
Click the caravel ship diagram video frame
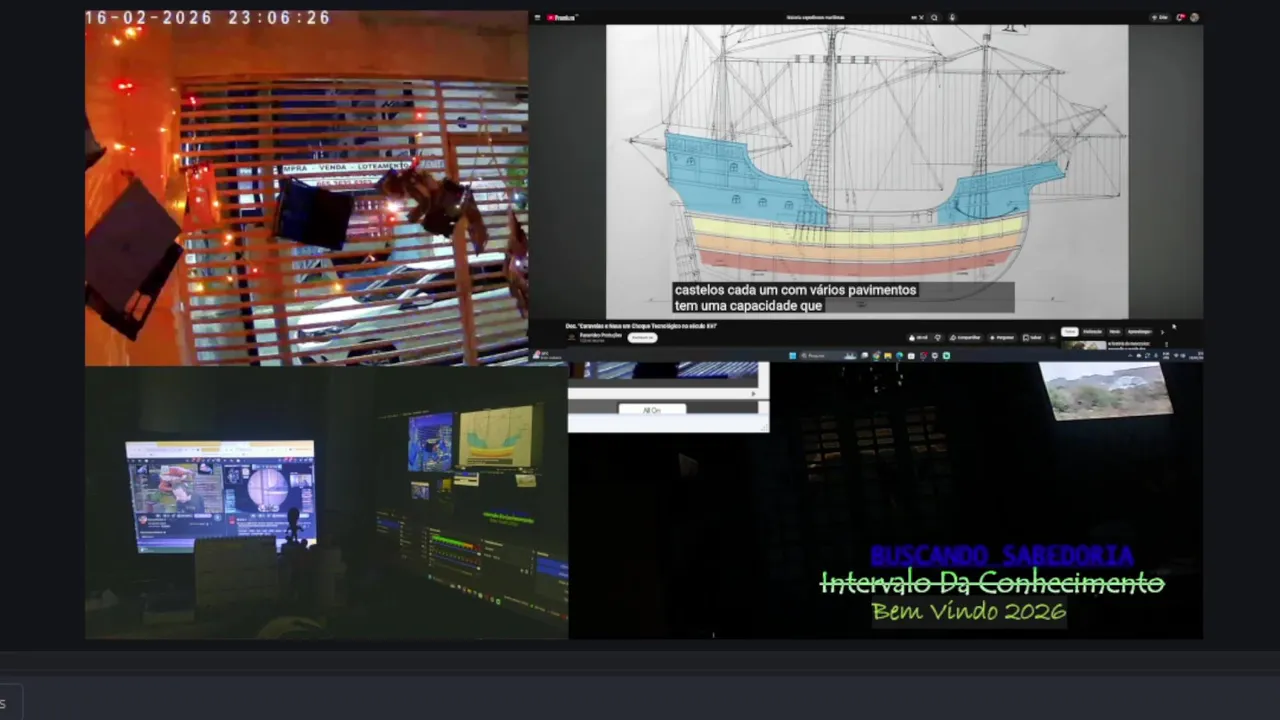click(x=867, y=170)
